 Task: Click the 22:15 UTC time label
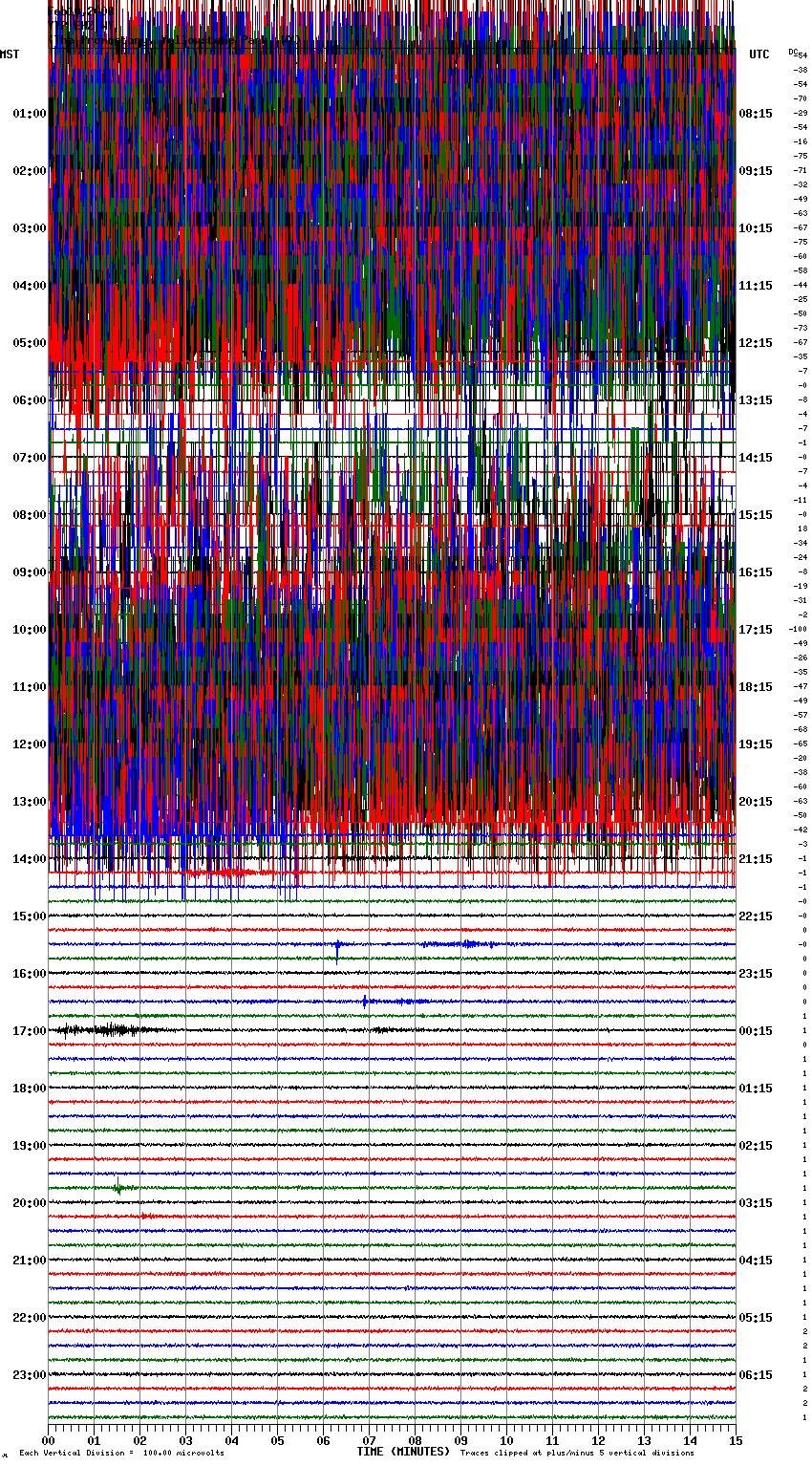[x=756, y=916]
